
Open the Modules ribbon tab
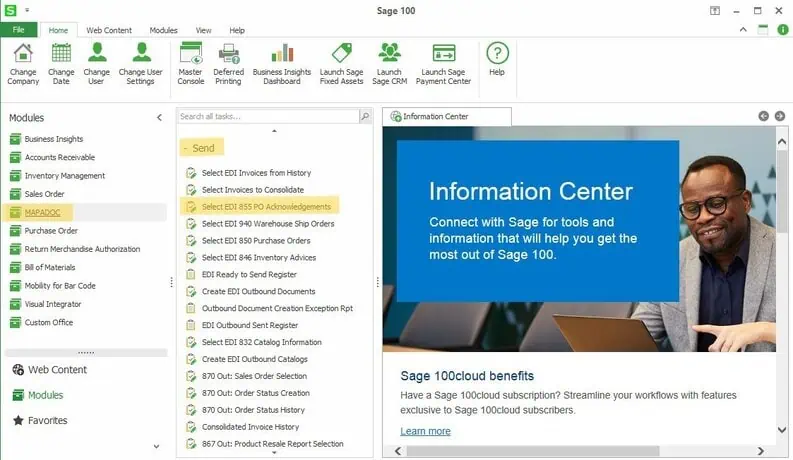(x=163, y=30)
